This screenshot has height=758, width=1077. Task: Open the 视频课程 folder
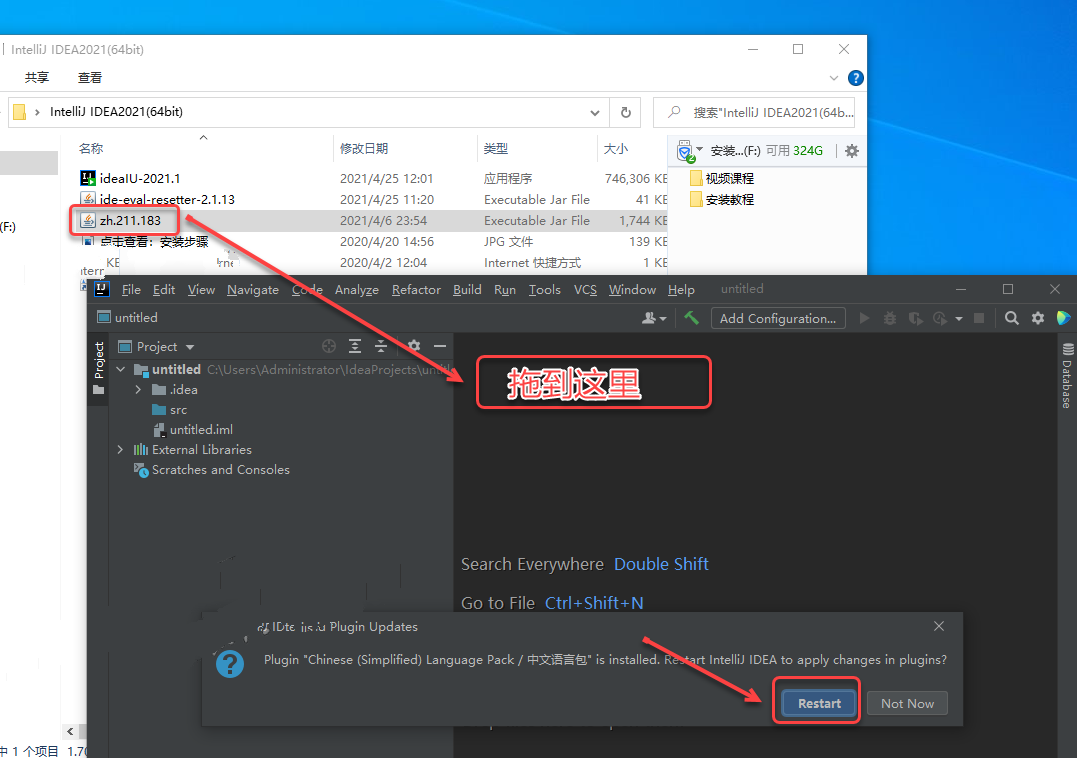point(721,179)
